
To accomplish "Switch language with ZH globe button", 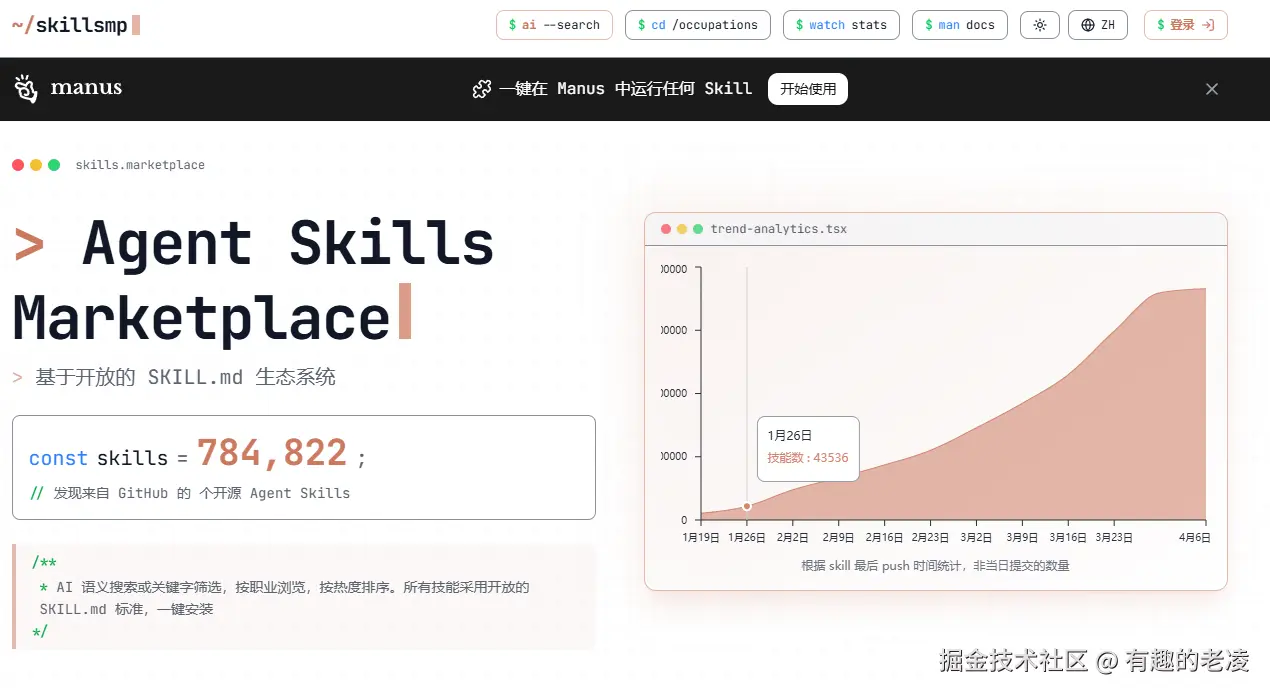I will (1098, 25).
